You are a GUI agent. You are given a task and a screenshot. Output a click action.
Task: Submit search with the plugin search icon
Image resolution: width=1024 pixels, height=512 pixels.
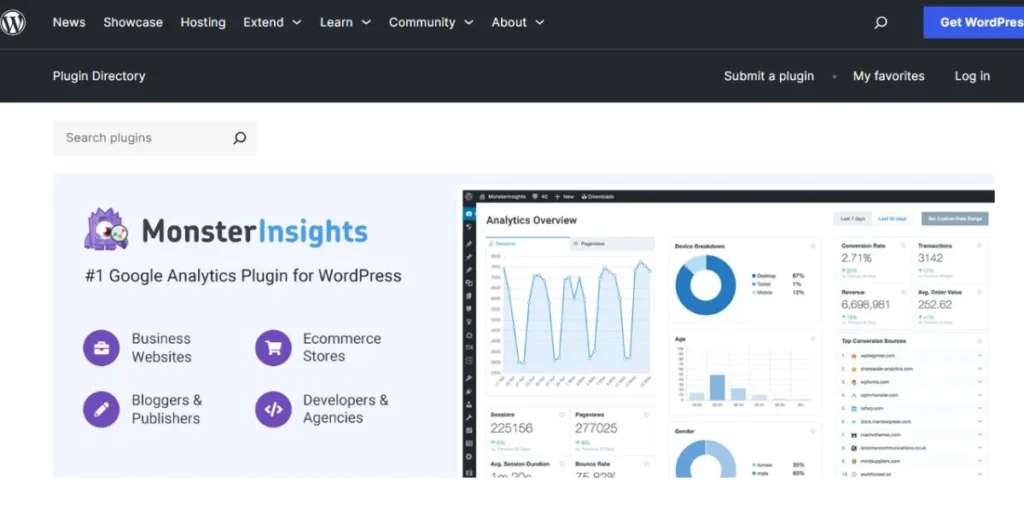240,138
